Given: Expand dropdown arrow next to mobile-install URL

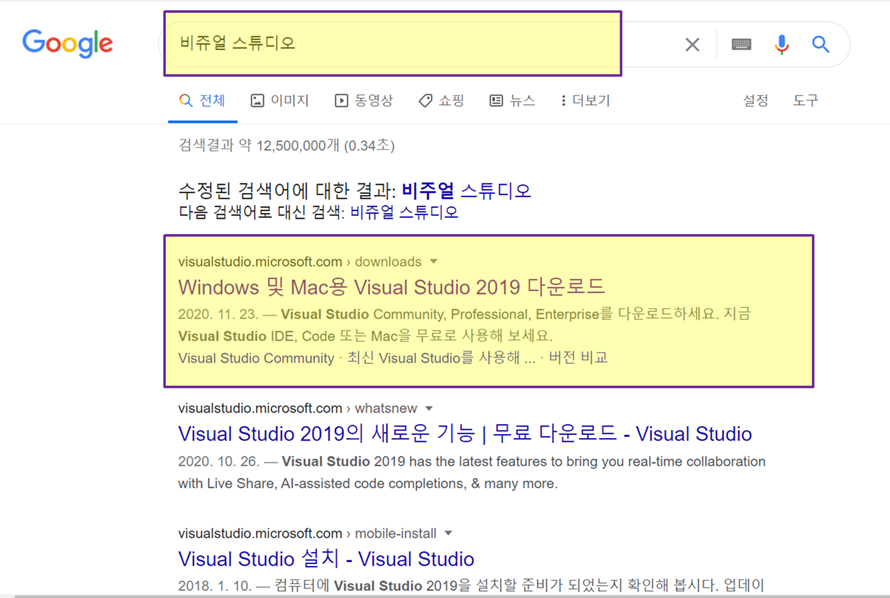Looking at the screenshot, I should 448,533.
